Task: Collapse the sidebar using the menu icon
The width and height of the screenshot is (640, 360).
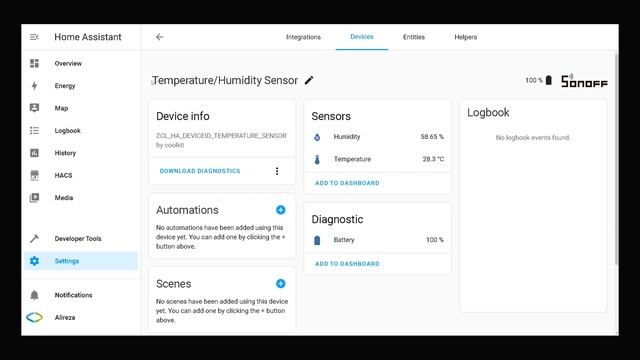Action: coord(34,37)
